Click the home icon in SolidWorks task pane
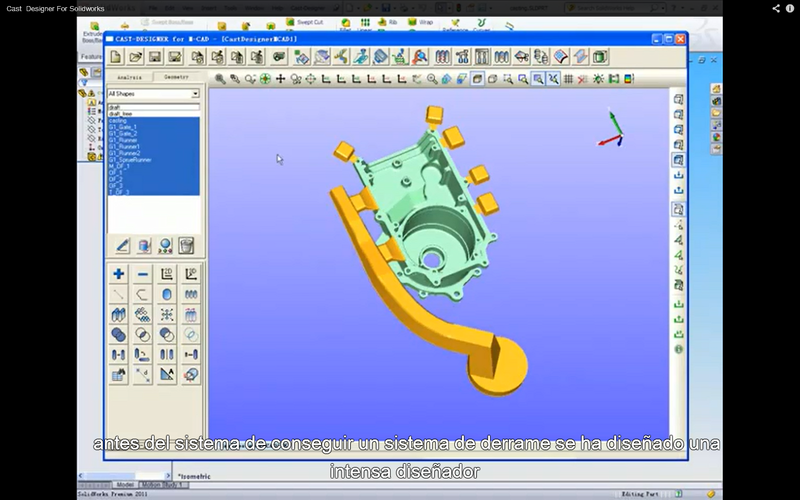This screenshot has height=500, width=800. tap(716, 89)
